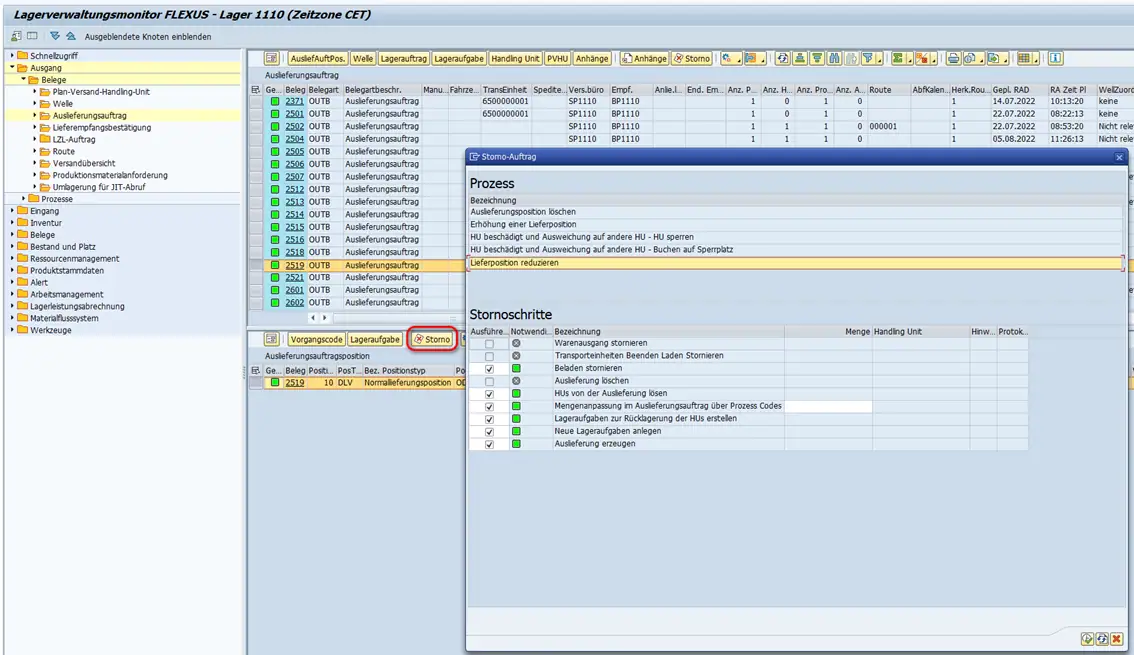Image resolution: width=1134 pixels, height=655 pixels.
Task: Click the blue information icon in top toolbar
Action: point(1055,59)
